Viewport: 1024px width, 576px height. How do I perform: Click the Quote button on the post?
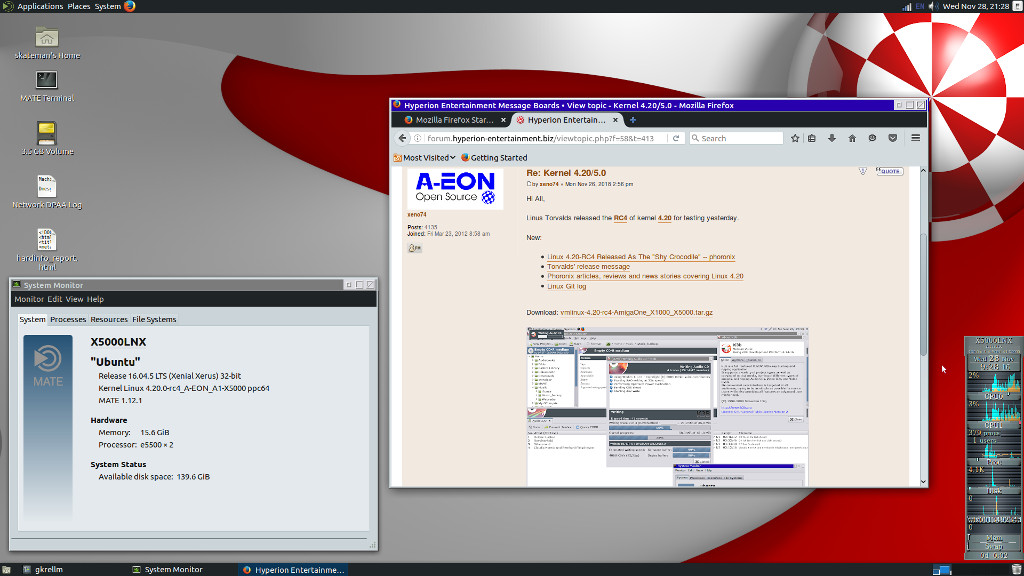click(889, 171)
